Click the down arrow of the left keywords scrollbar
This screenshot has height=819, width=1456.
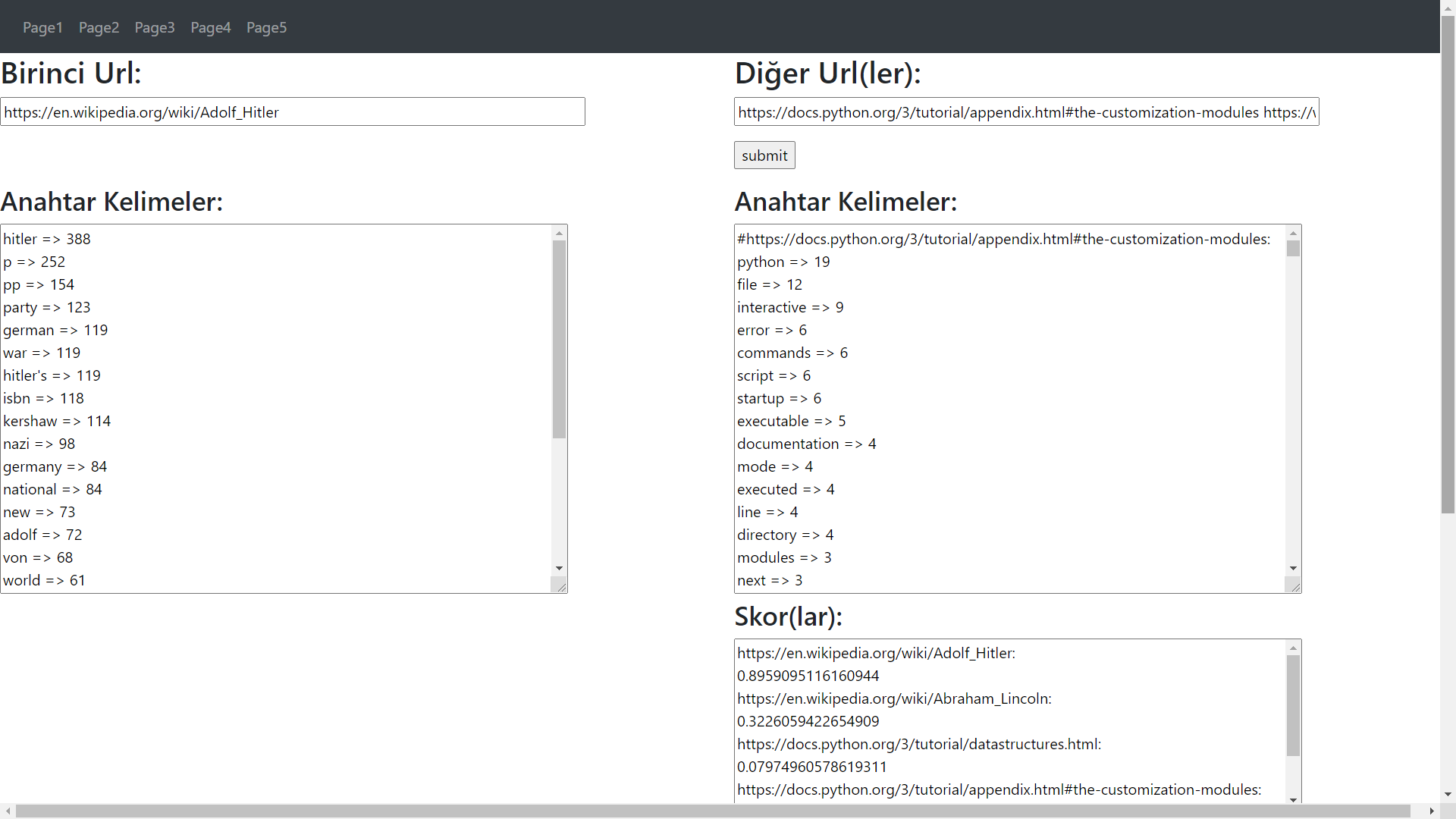pos(559,568)
